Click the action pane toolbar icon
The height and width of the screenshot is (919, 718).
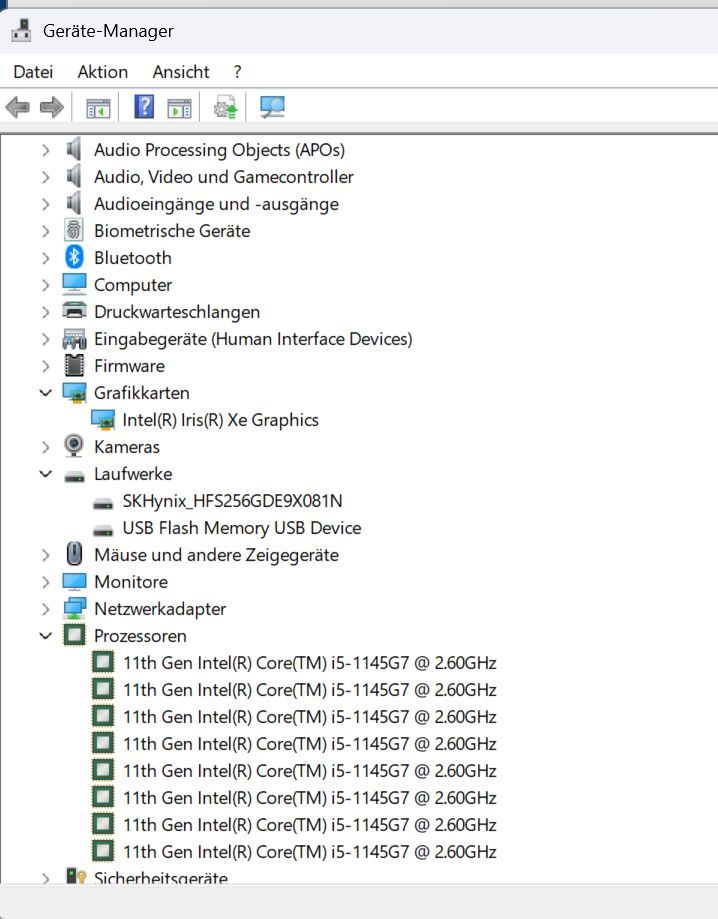(x=179, y=107)
